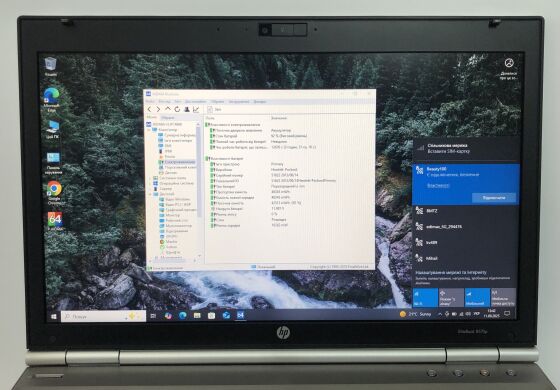The height and width of the screenshot is (390, 560).
Task: Open Цей ПК desktop icon
Action: 52,130
